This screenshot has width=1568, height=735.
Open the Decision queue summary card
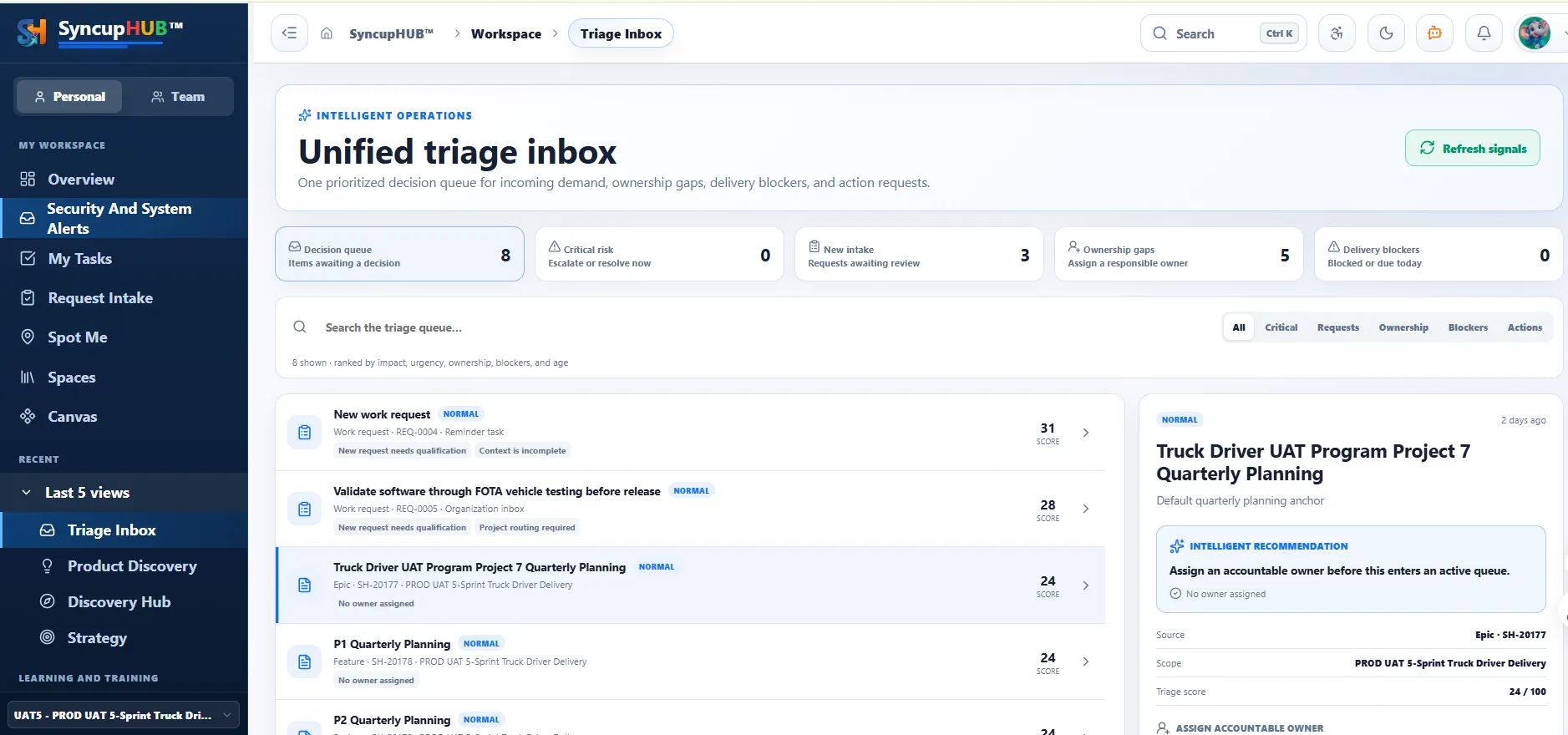coord(399,254)
